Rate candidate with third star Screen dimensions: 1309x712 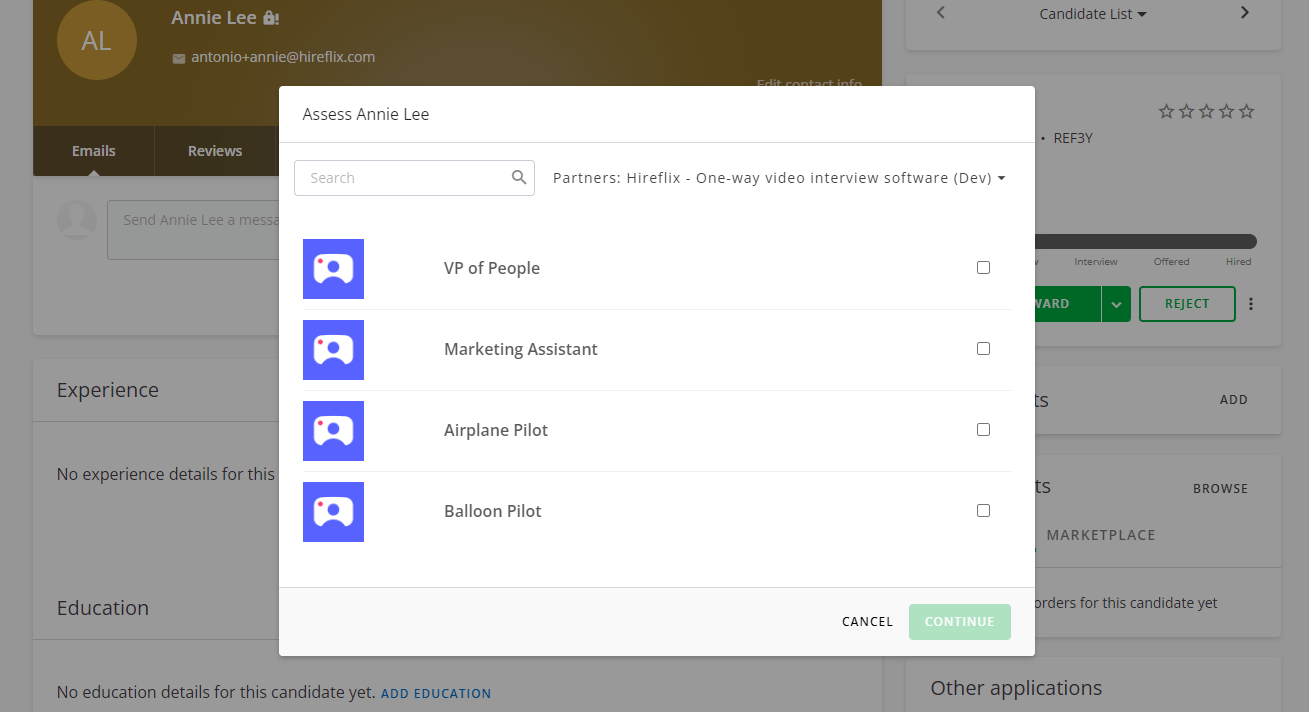(x=1206, y=112)
